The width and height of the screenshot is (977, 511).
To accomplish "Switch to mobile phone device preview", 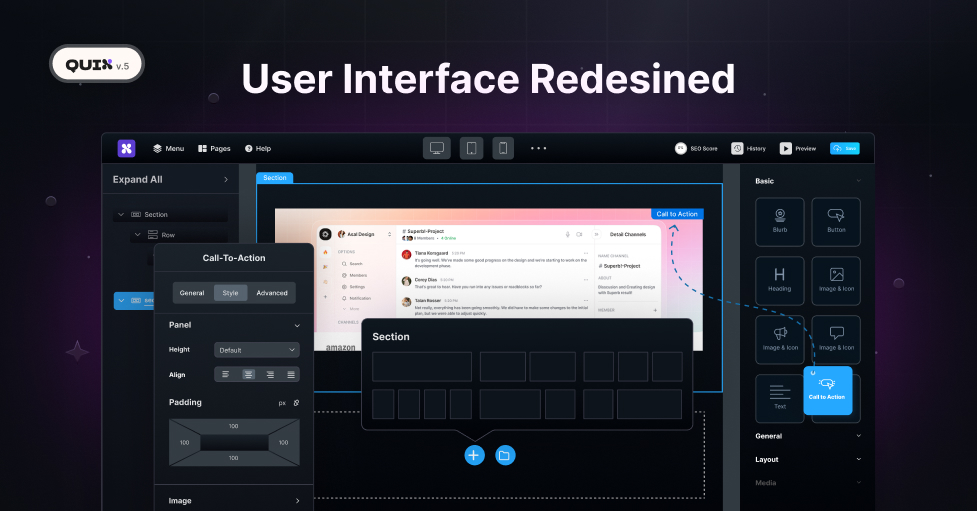I will pyautogui.click(x=503, y=148).
